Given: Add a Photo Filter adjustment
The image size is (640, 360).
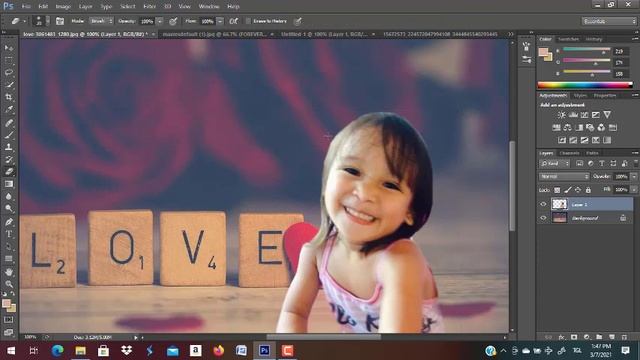Looking at the screenshot, I should coord(590,128).
